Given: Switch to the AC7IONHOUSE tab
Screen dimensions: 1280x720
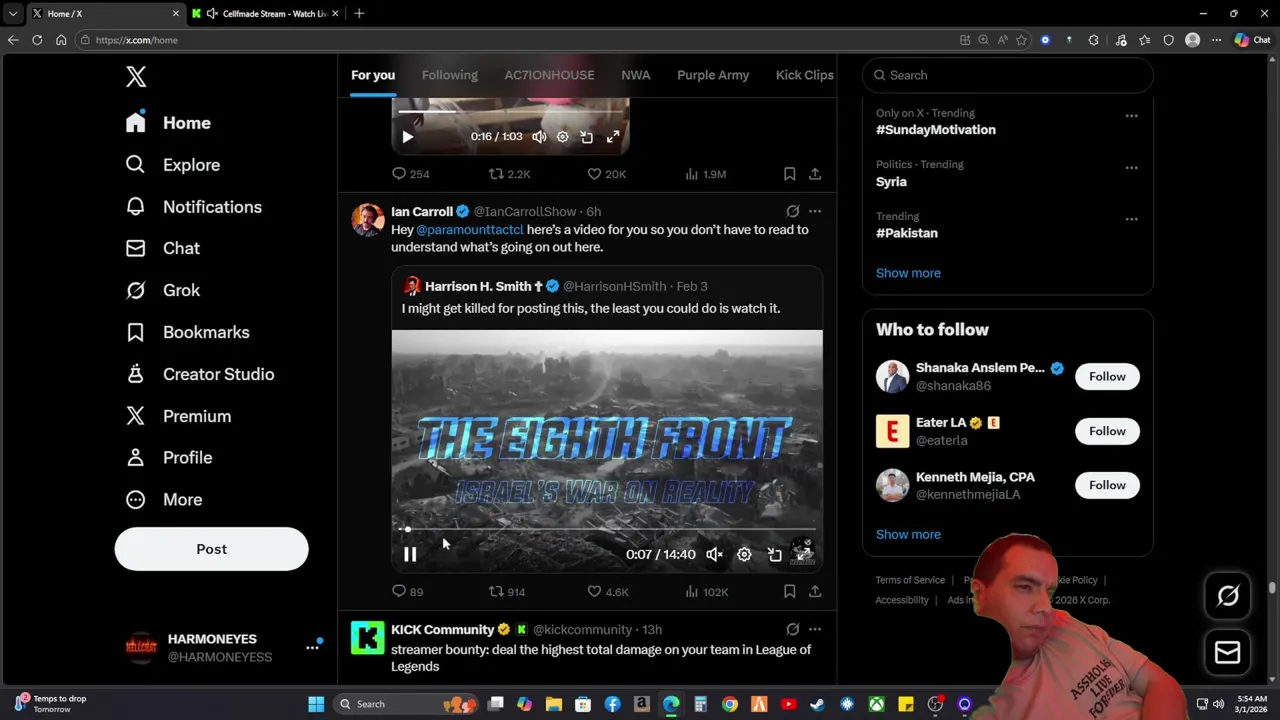Looking at the screenshot, I should pos(549,75).
